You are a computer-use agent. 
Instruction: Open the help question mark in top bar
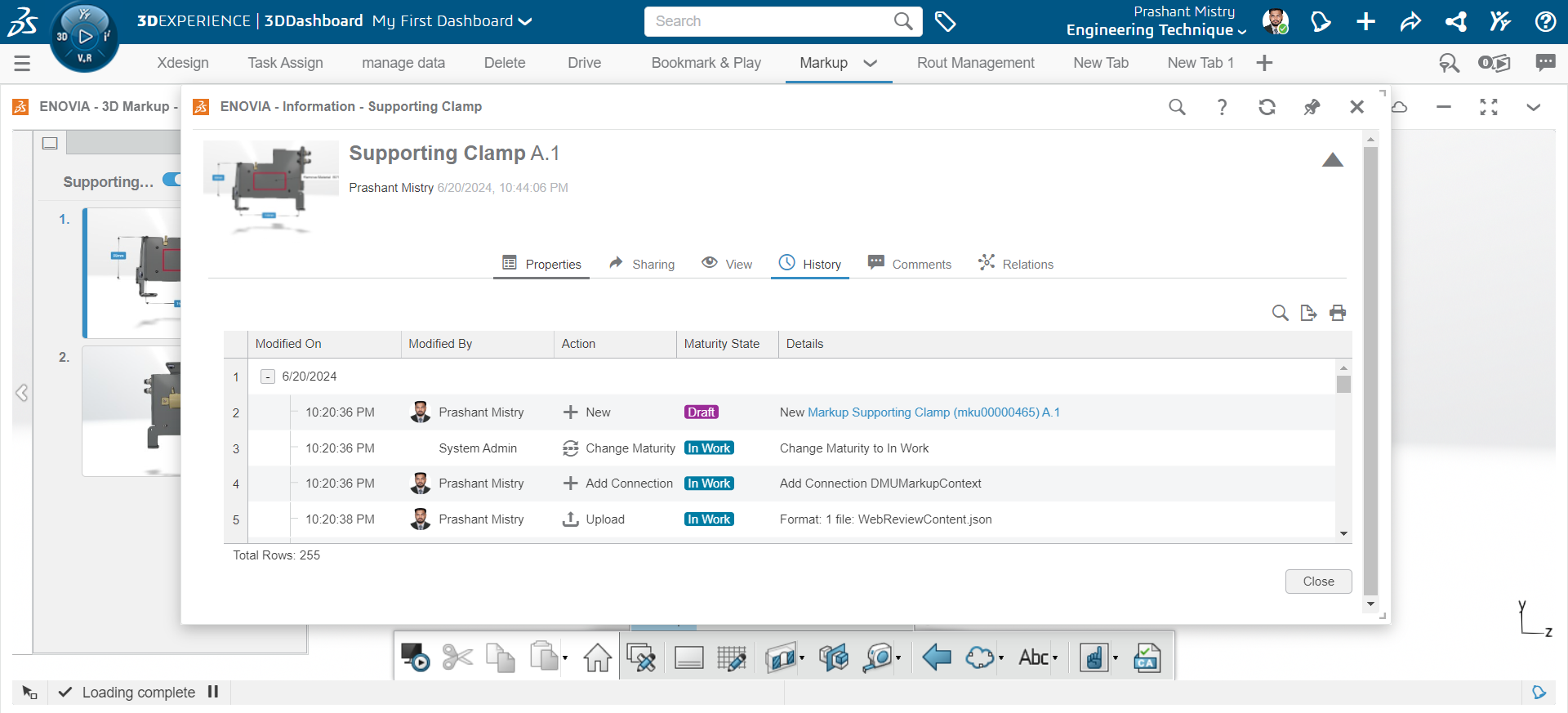[1545, 22]
